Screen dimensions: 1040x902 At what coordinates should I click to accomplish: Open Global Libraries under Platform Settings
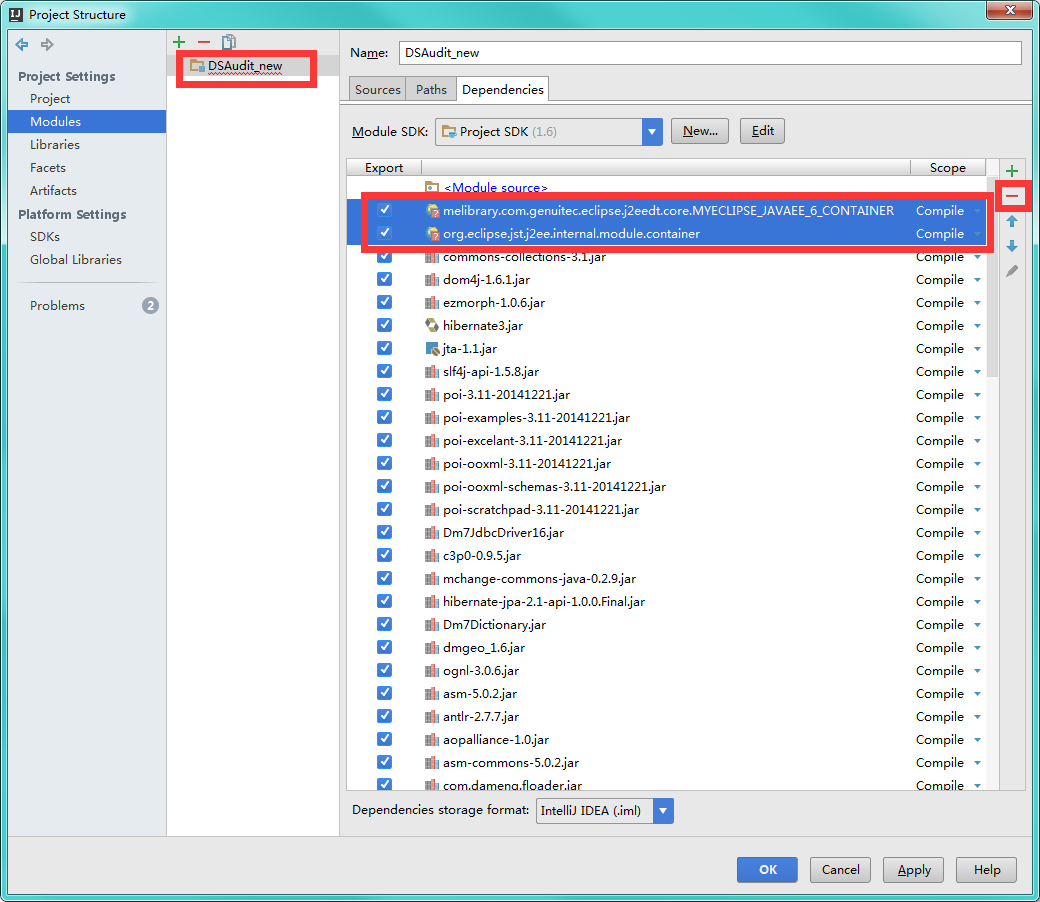click(x=76, y=260)
